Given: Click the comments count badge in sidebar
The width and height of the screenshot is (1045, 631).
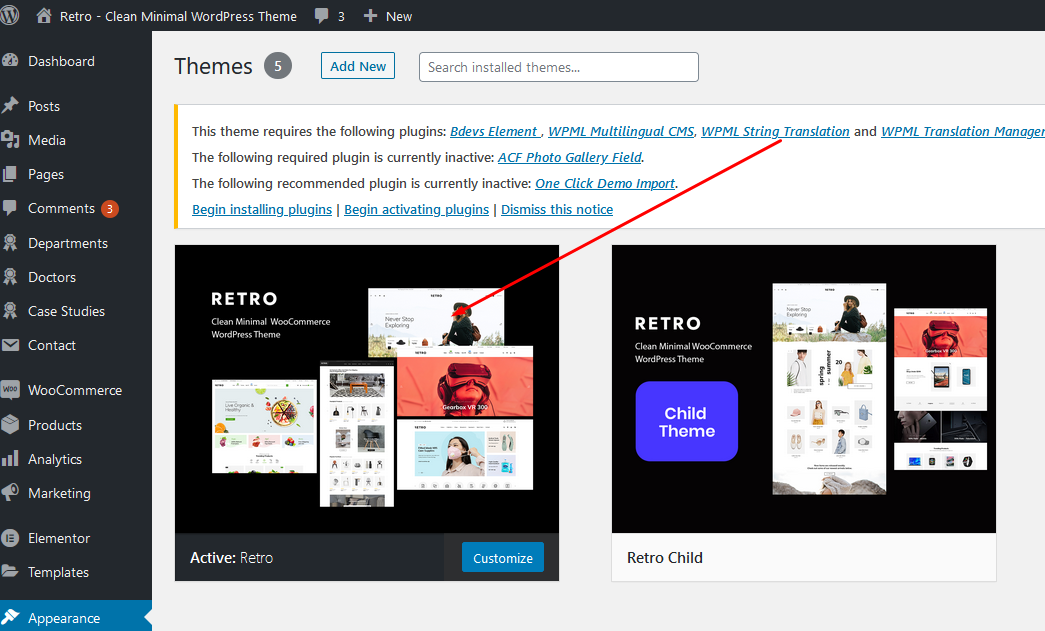Looking at the screenshot, I should (x=110, y=209).
